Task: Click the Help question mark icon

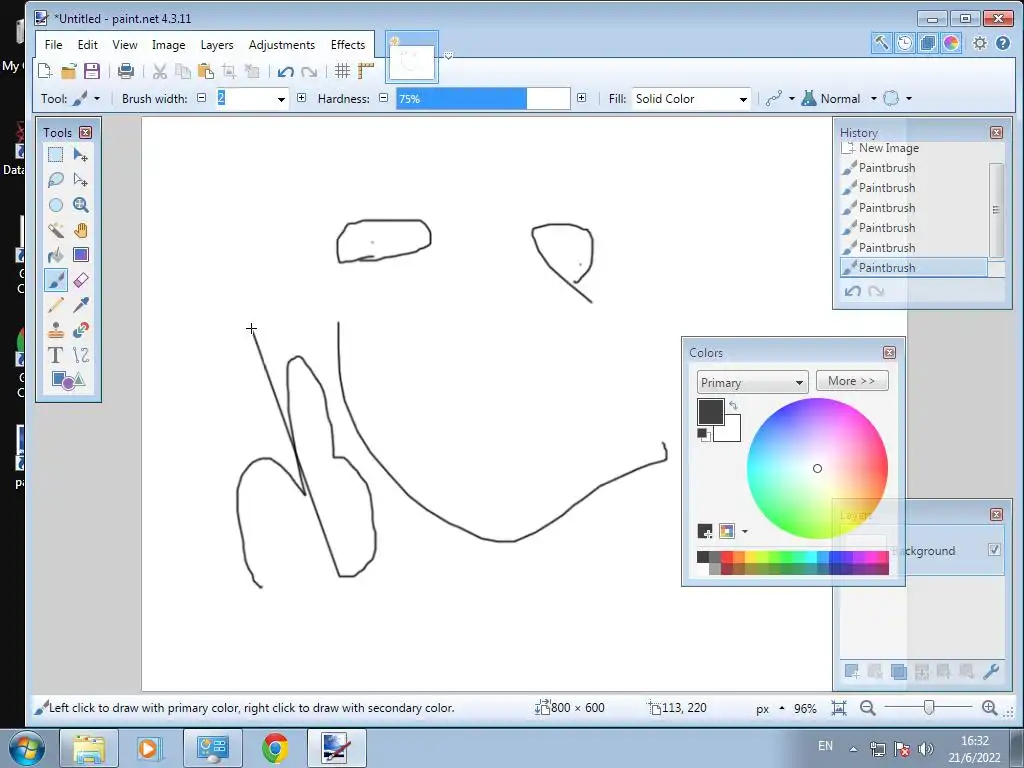Action: (1003, 43)
